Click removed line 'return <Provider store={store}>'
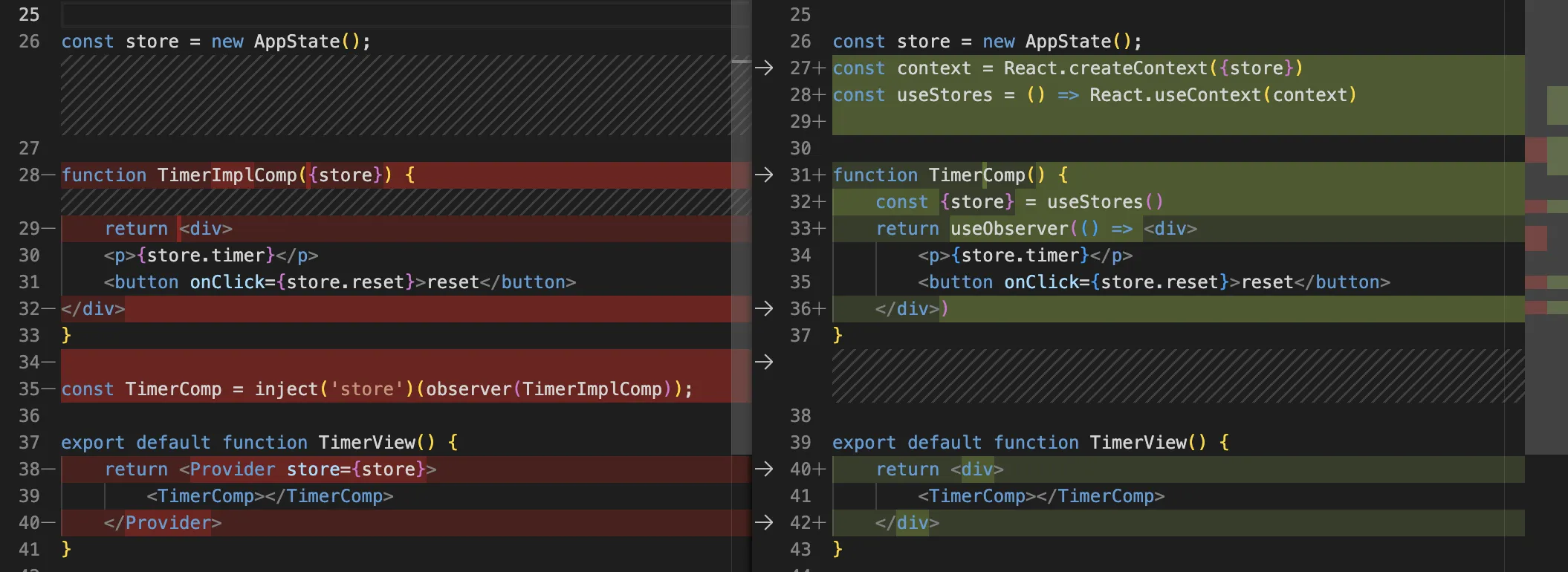1568x572 pixels. (x=270, y=469)
